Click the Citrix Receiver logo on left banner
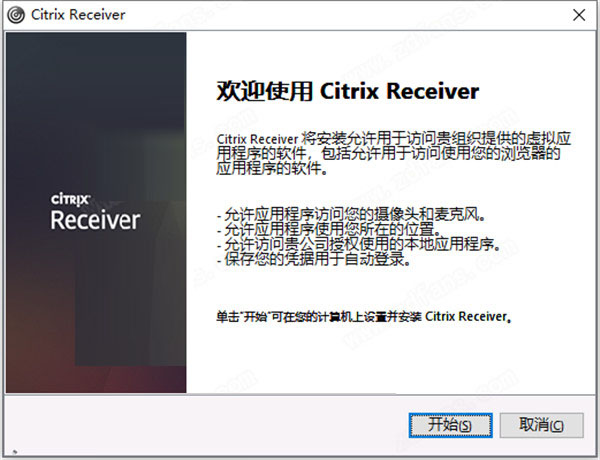 coord(95,212)
